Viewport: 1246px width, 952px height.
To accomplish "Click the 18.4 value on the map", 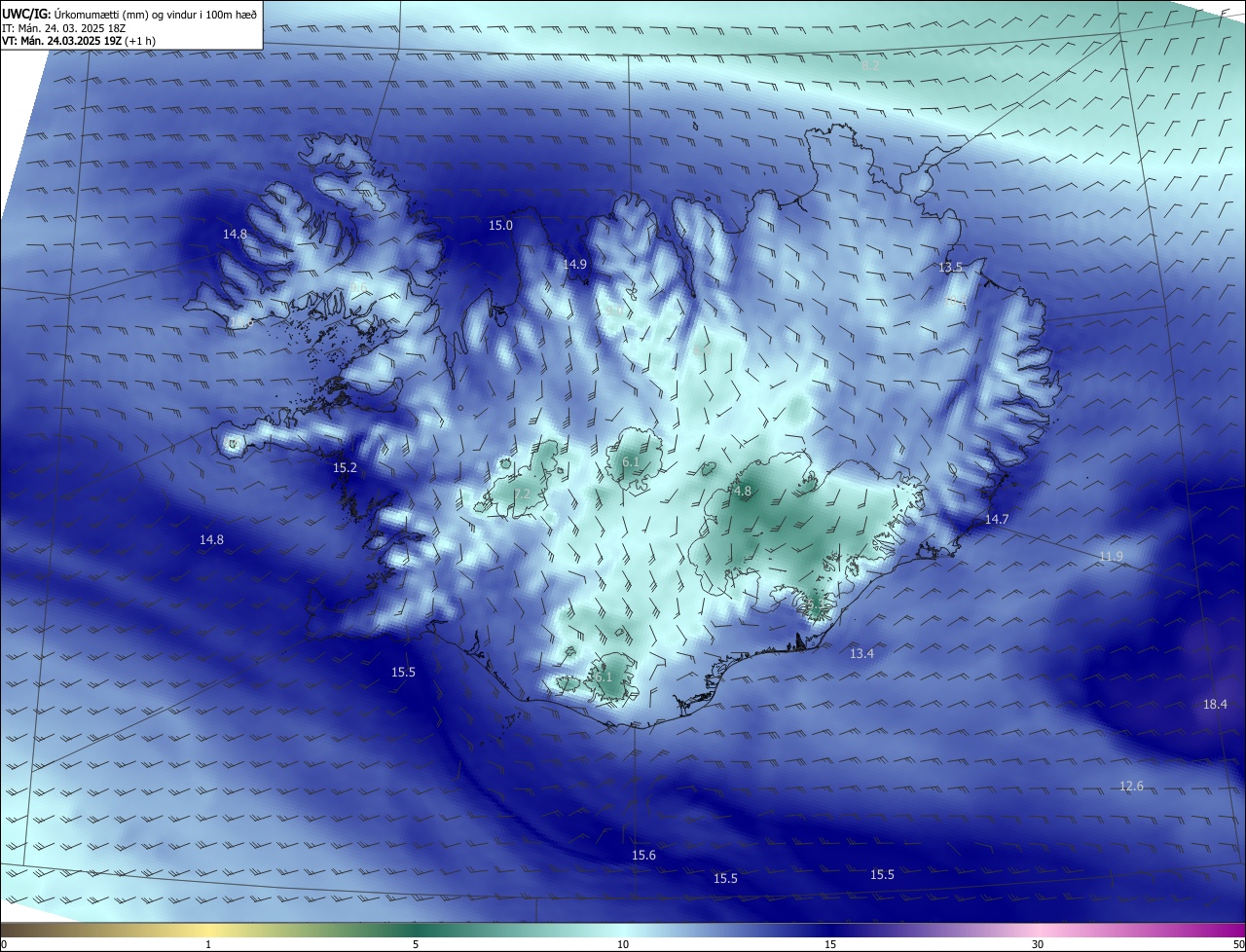I will [1215, 704].
